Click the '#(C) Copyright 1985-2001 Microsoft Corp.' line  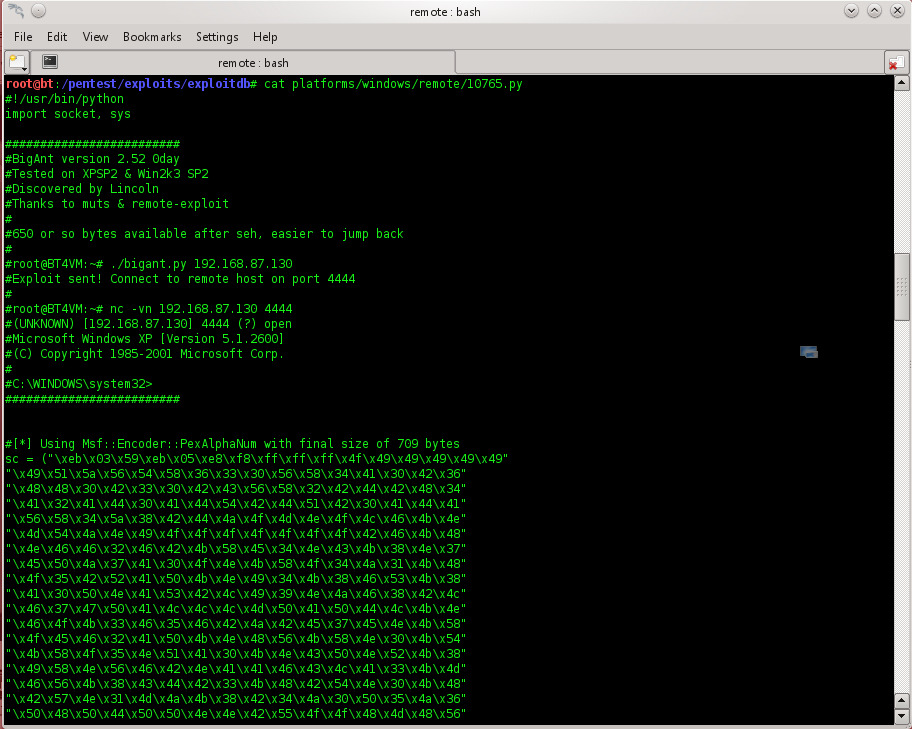pyautogui.click(x=145, y=354)
